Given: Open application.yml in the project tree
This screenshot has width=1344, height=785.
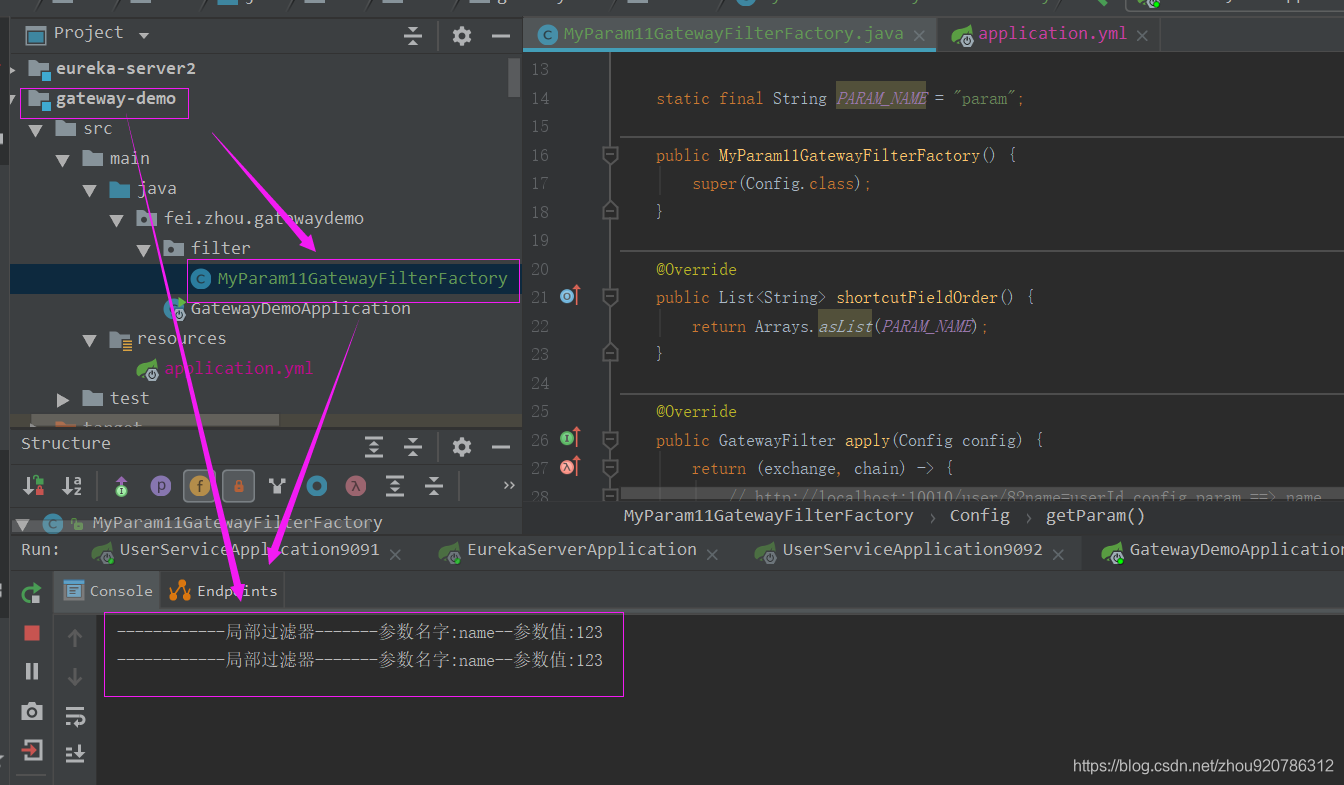Looking at the screenshot, I should (x=239, y=368).
